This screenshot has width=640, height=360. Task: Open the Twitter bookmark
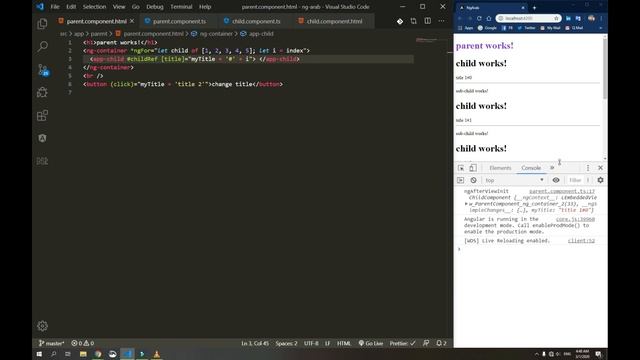[x=526, y=28]
